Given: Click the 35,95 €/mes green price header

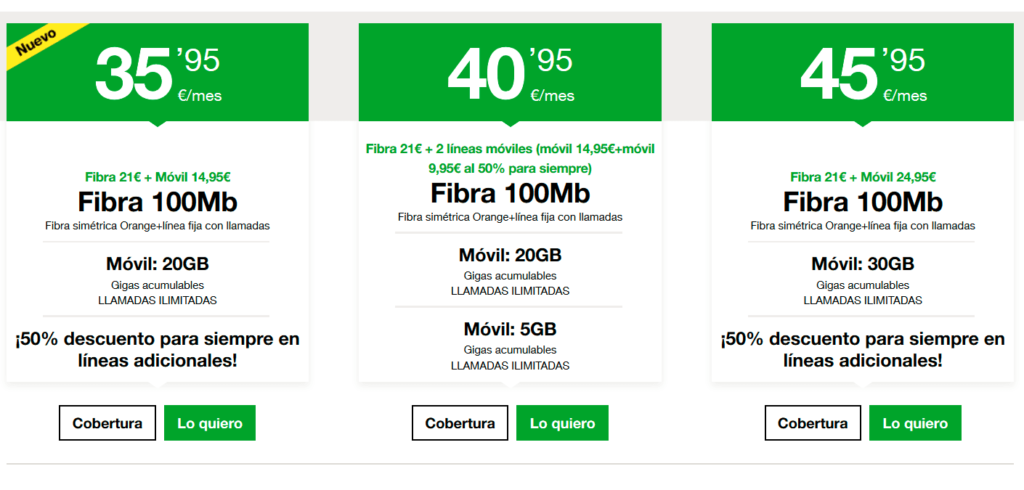Looking at the screenshot, I should point(157,72).
